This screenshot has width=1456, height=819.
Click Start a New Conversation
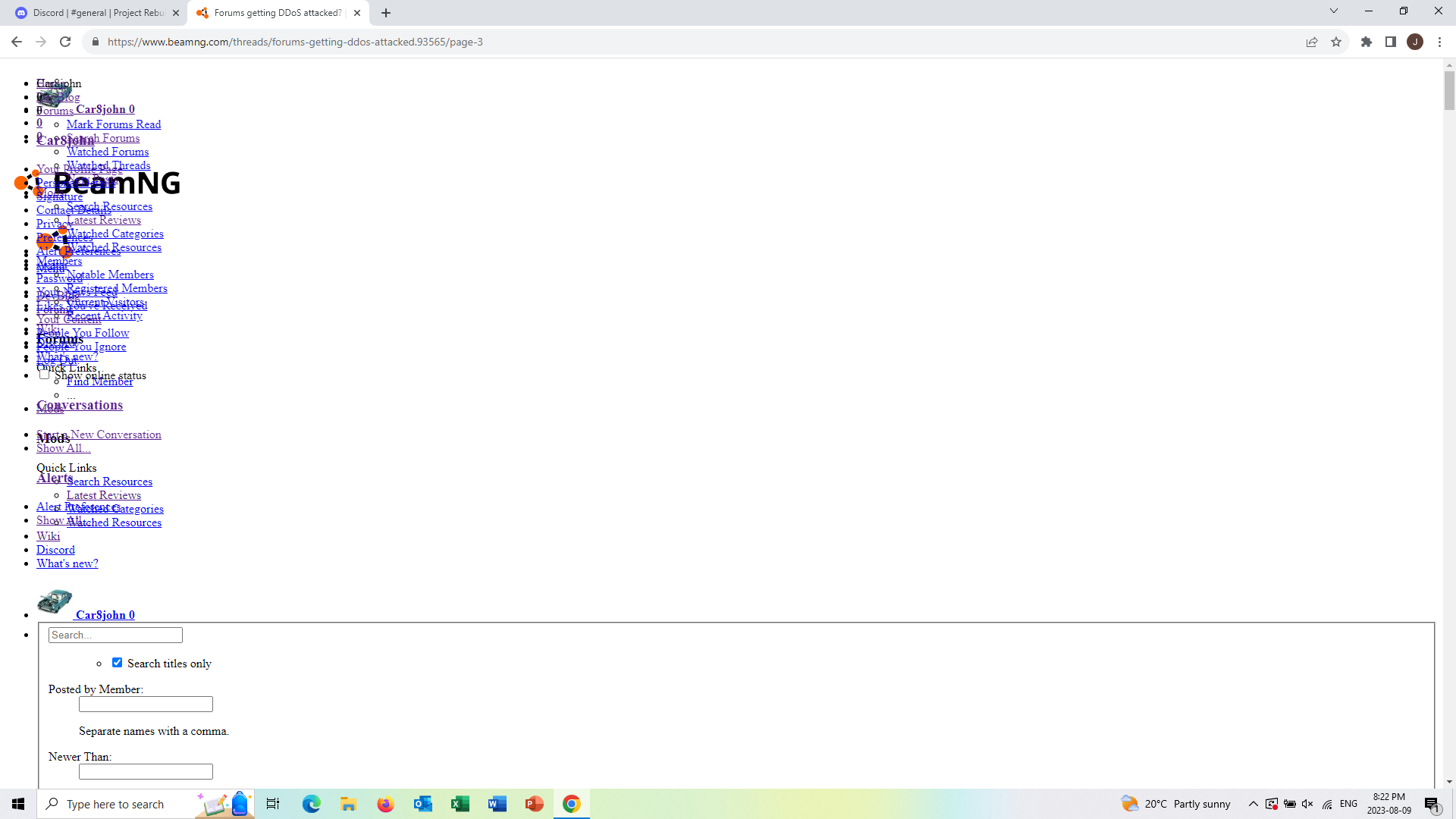coord(99,435)
